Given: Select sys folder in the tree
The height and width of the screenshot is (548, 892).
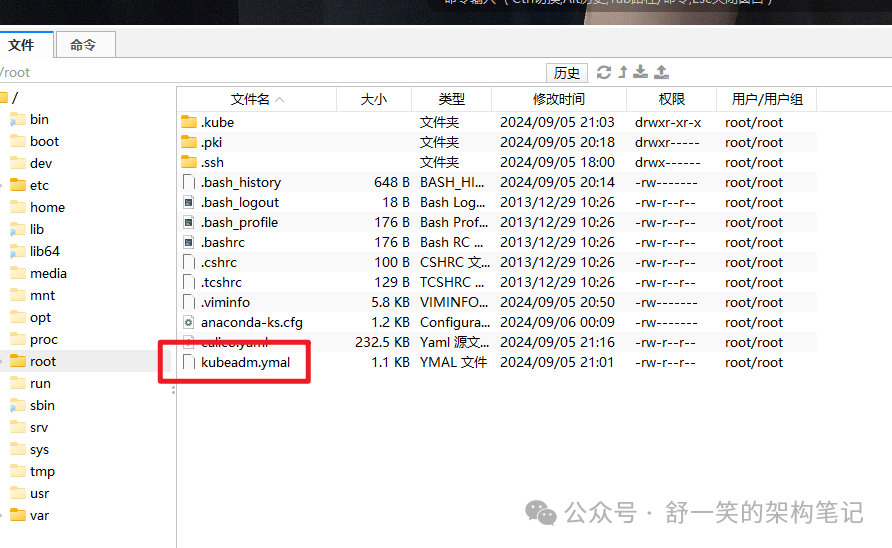Looking at the screenshot, I should (x=39, y=450).
